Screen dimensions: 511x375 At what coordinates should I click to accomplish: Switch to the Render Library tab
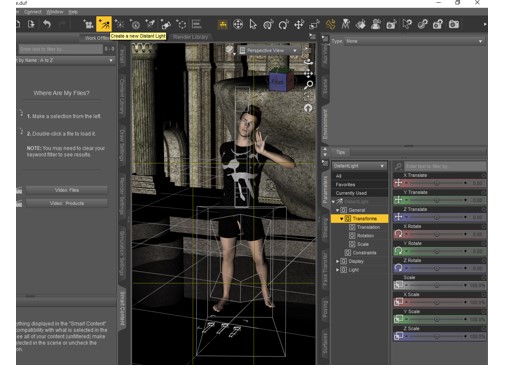click(190, 37)
